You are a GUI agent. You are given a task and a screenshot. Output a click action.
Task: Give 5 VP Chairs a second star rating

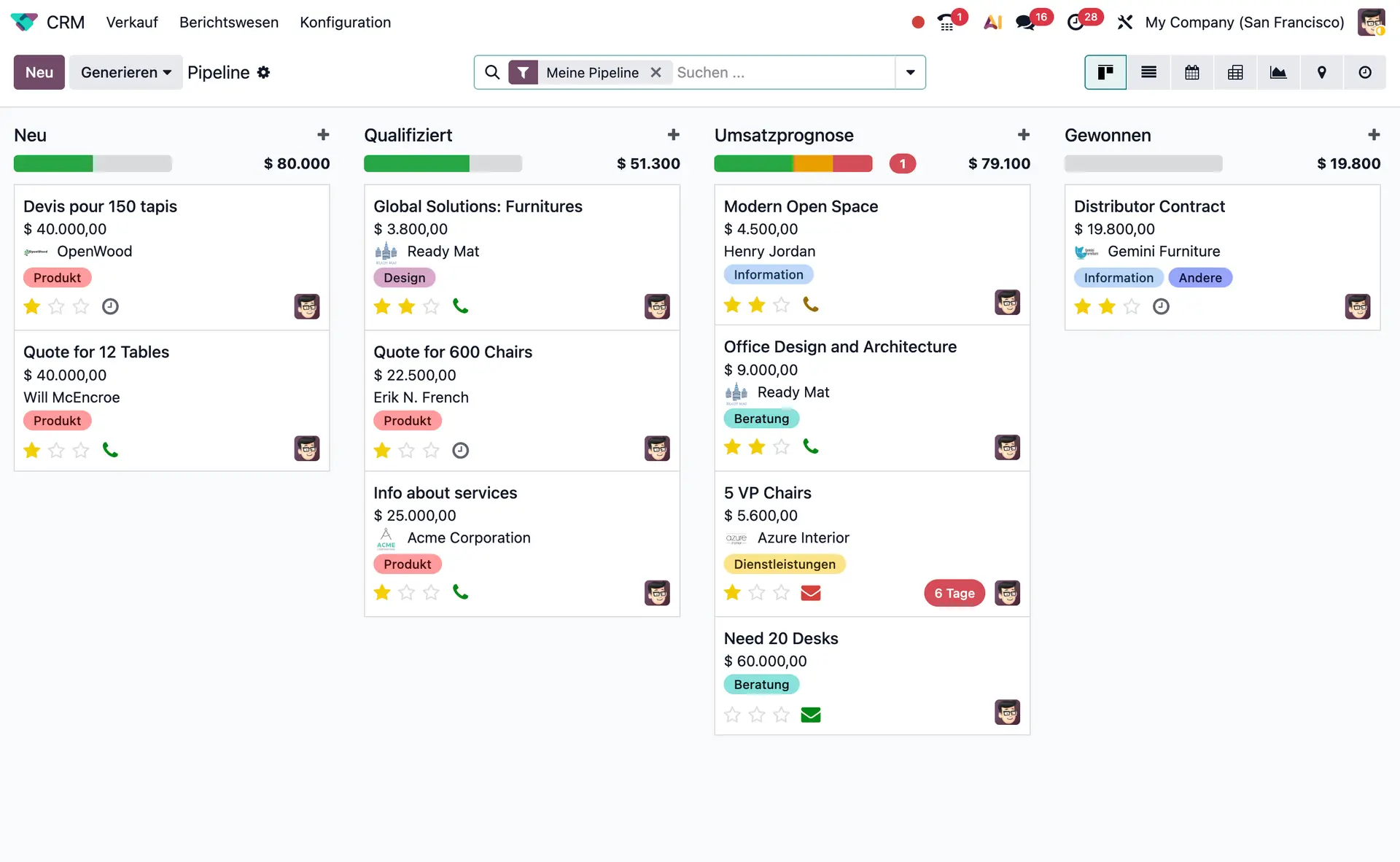[x=756, y=593]
